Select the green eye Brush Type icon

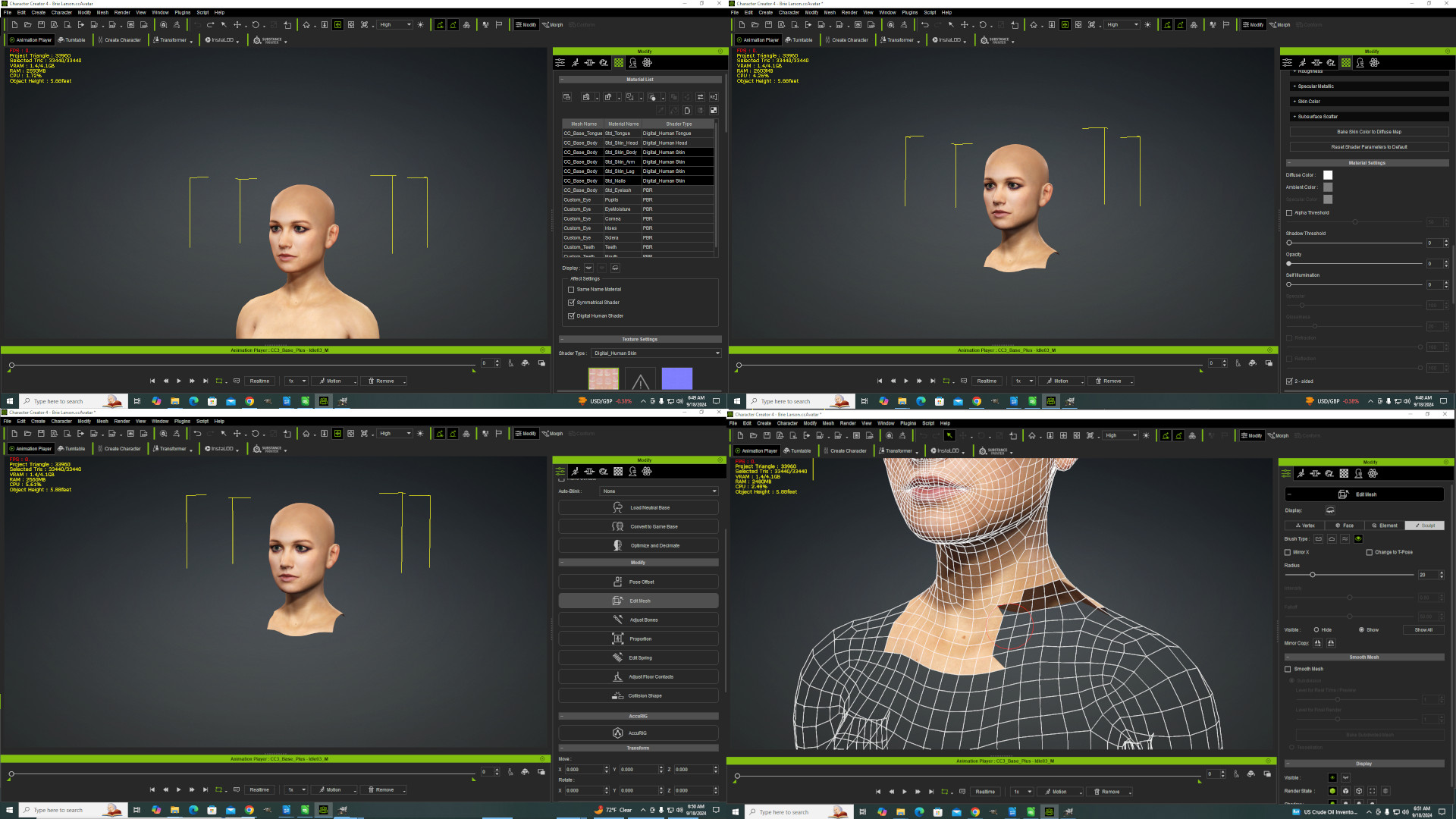point(1358,539)
